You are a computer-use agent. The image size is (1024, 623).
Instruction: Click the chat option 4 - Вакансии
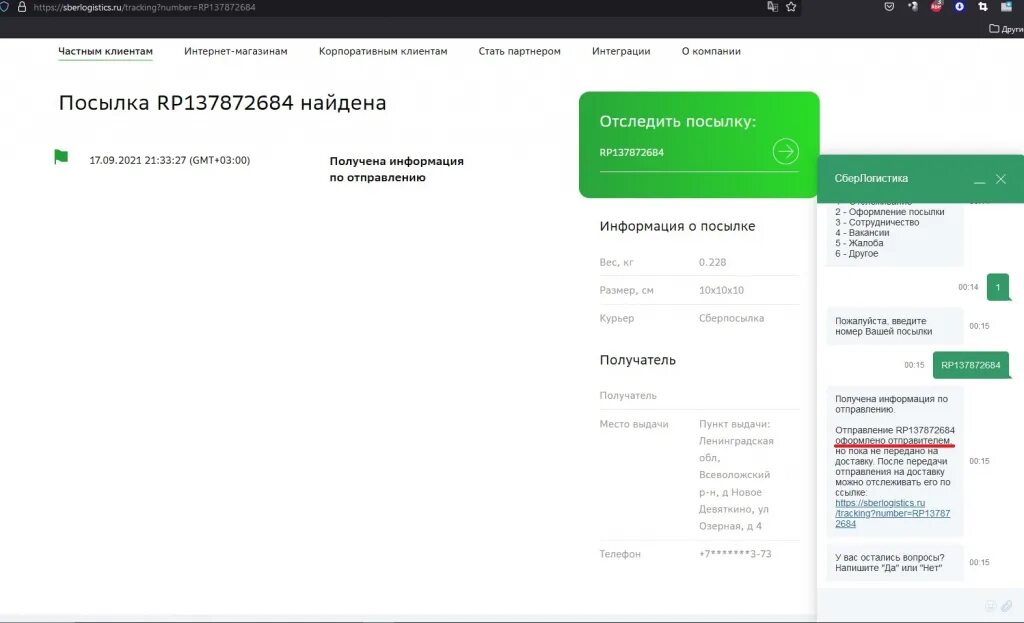tap(862, 232)
